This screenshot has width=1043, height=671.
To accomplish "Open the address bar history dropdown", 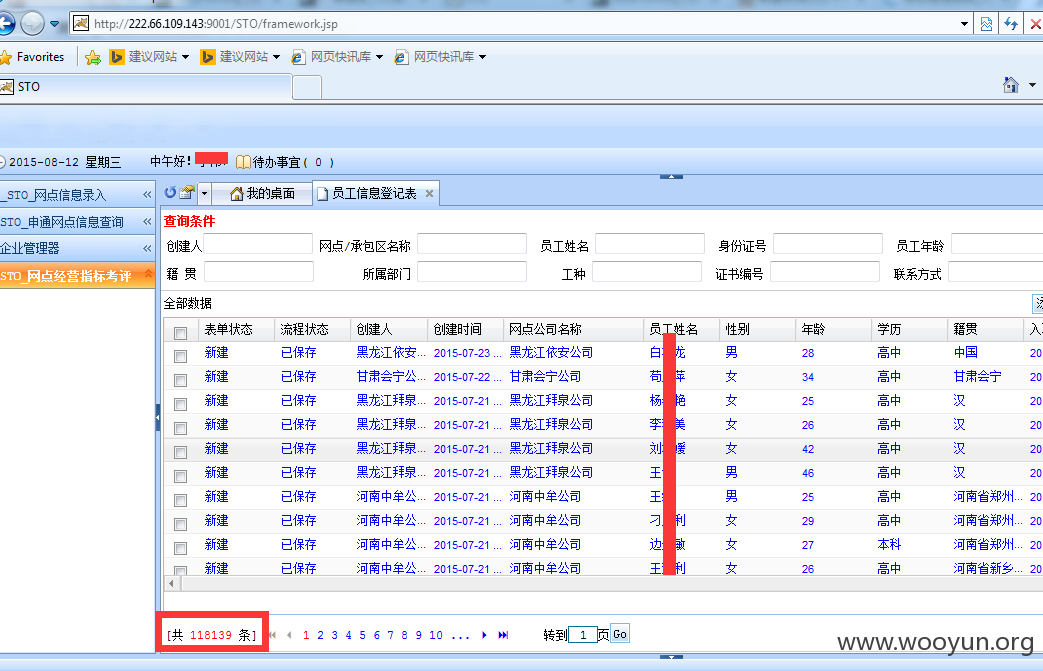I will coord(965,24).
